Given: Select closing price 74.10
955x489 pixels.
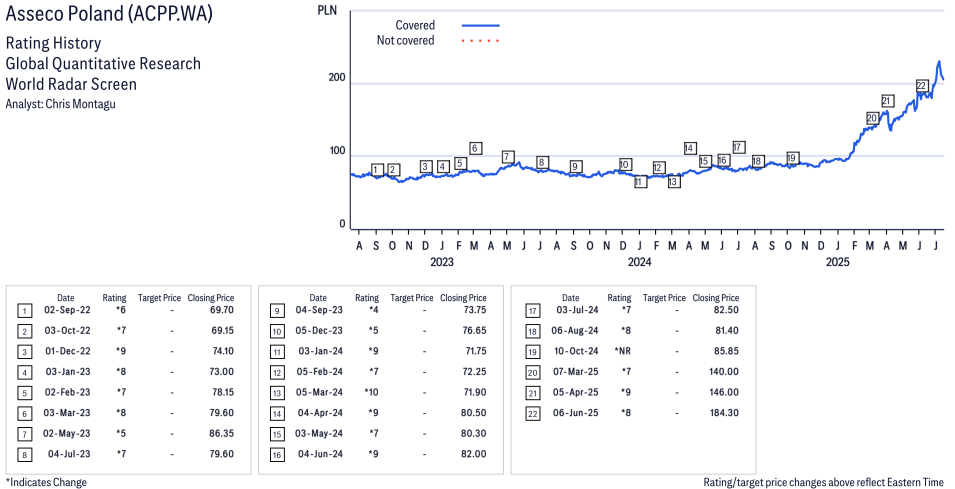Looking at the screenshot, I should [221, 351].
